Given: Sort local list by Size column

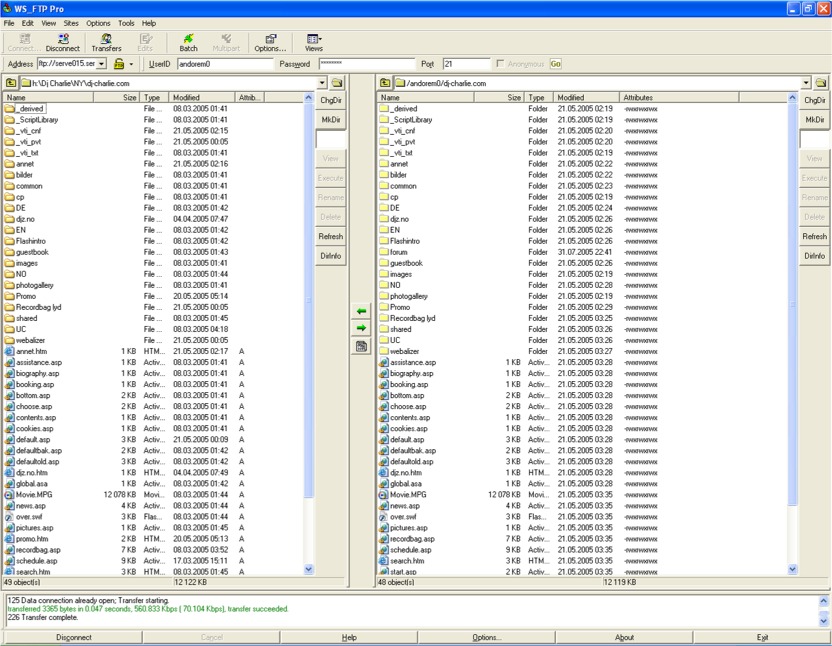Looking at the screenshot, I should [116, 98].
